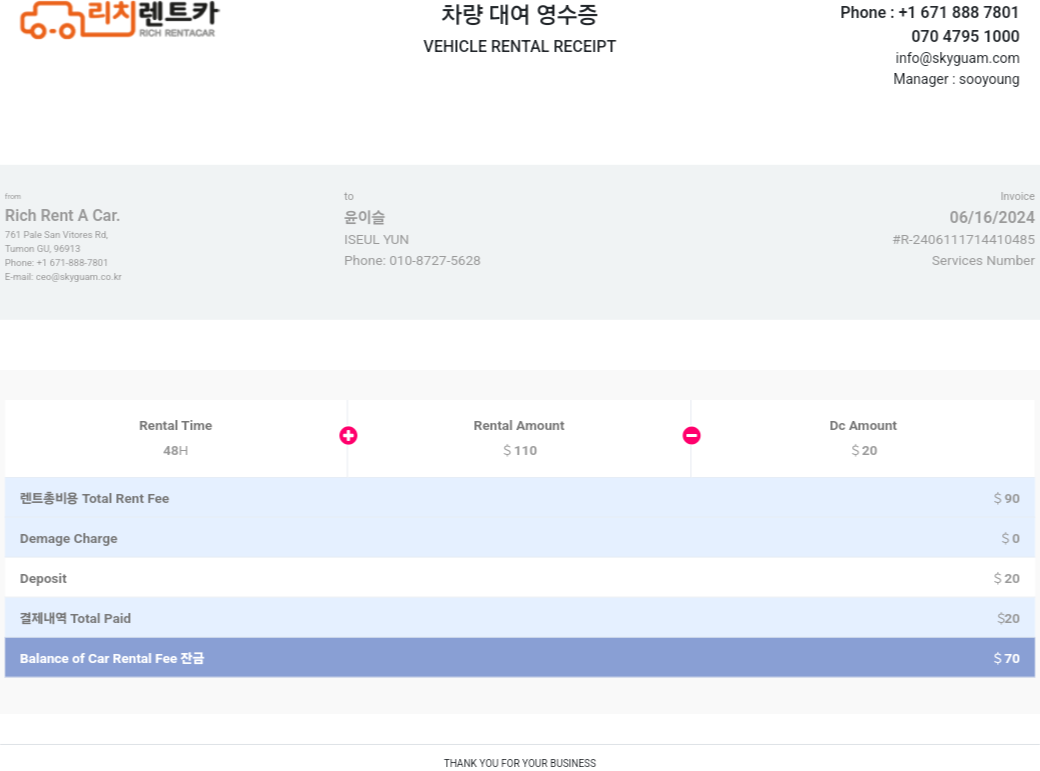Image resolution: width=1040 pixels, height=771 pixels.
Task: Click the Rich Rentacar car logo
Action: pyautogui.click(x=119, y=19)
